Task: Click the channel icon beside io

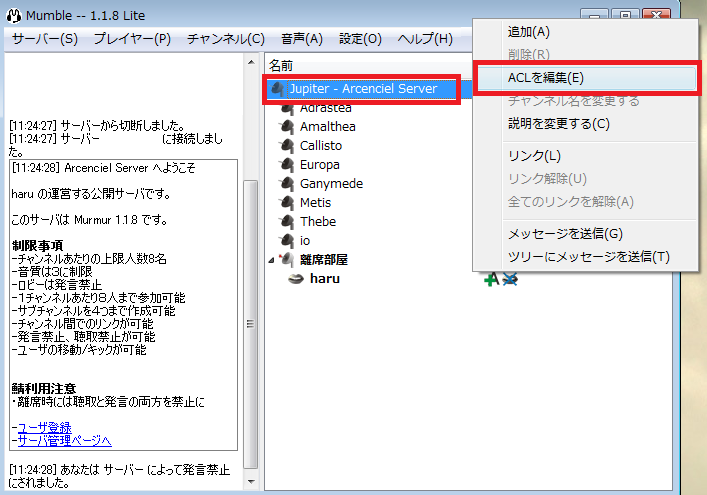Action: (286, 240)
